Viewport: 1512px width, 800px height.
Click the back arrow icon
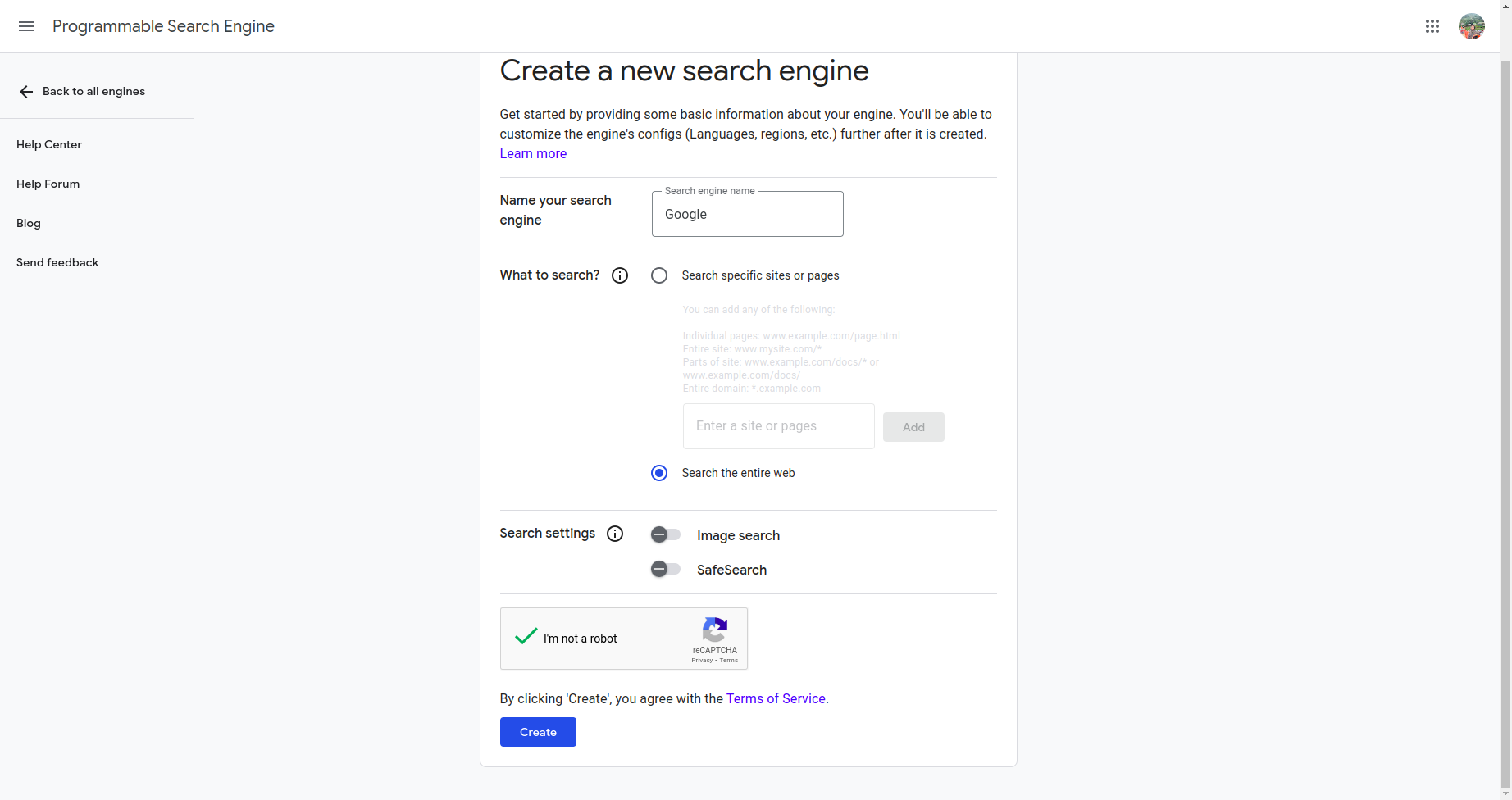click(x=26, y=92)
